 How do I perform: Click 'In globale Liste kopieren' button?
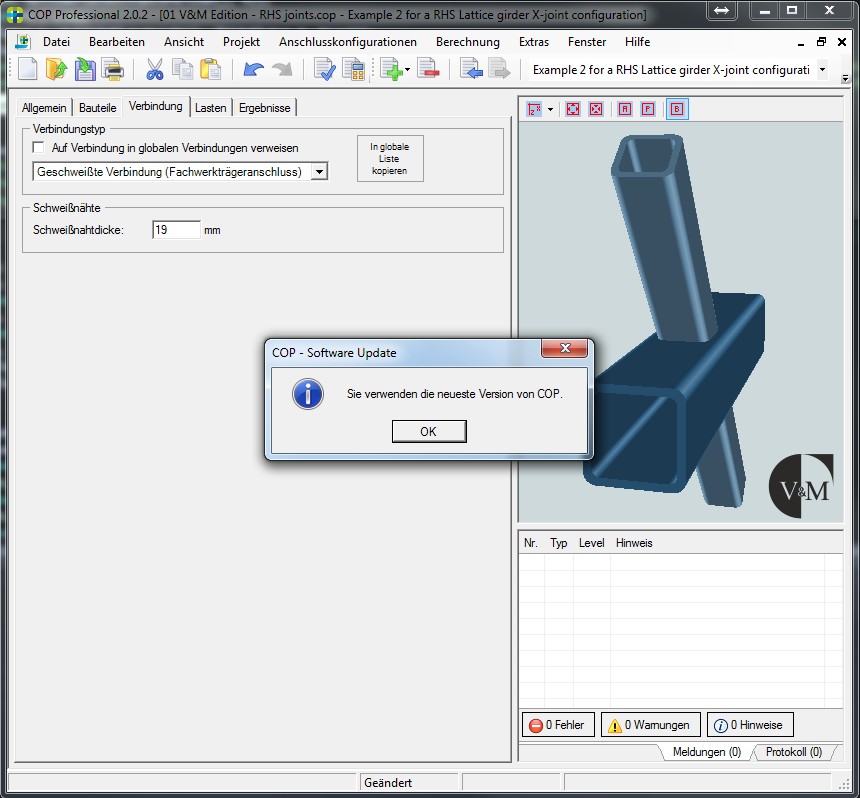click(x=390, y=159)
